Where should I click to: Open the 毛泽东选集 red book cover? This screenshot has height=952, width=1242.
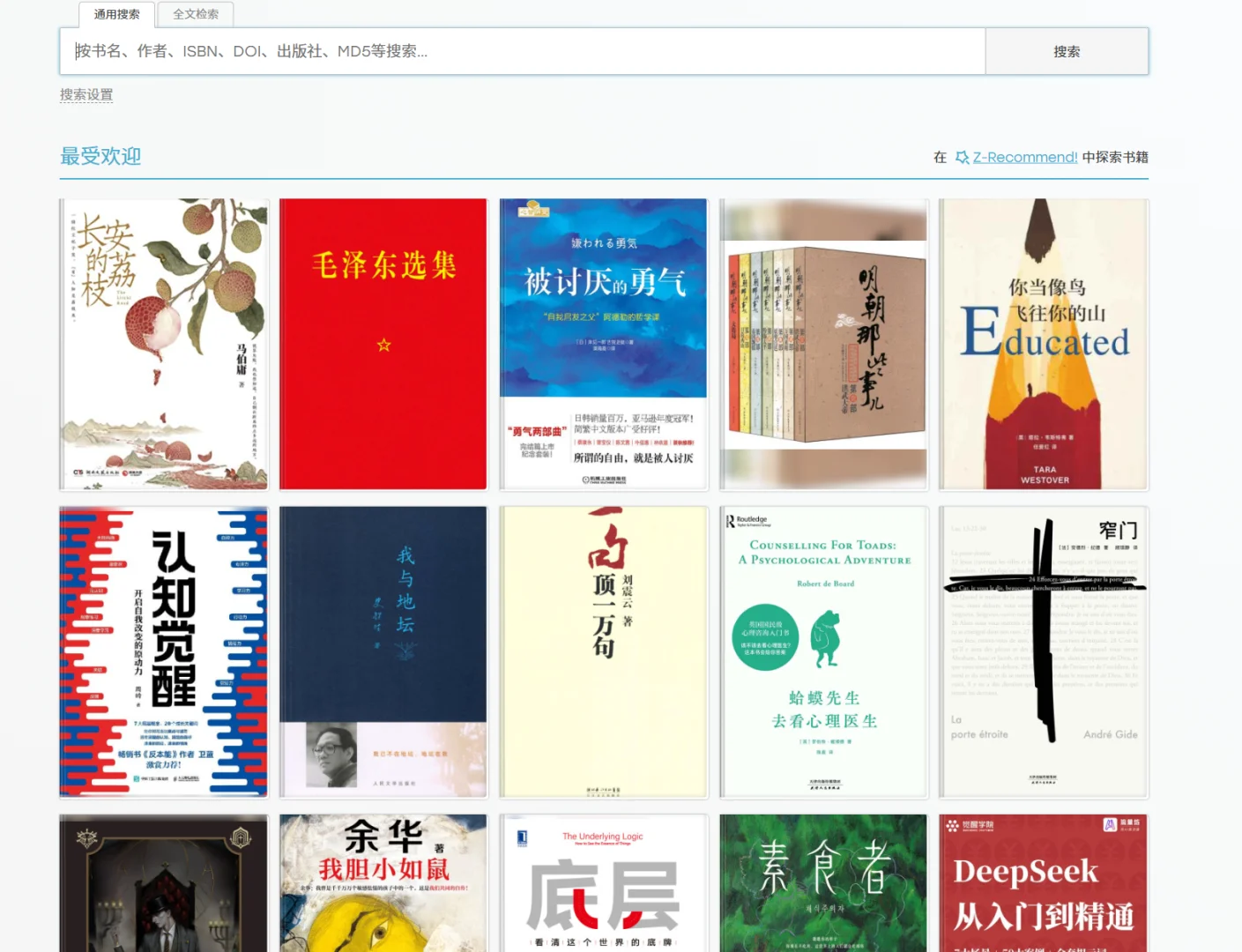[x=383, y=344]
